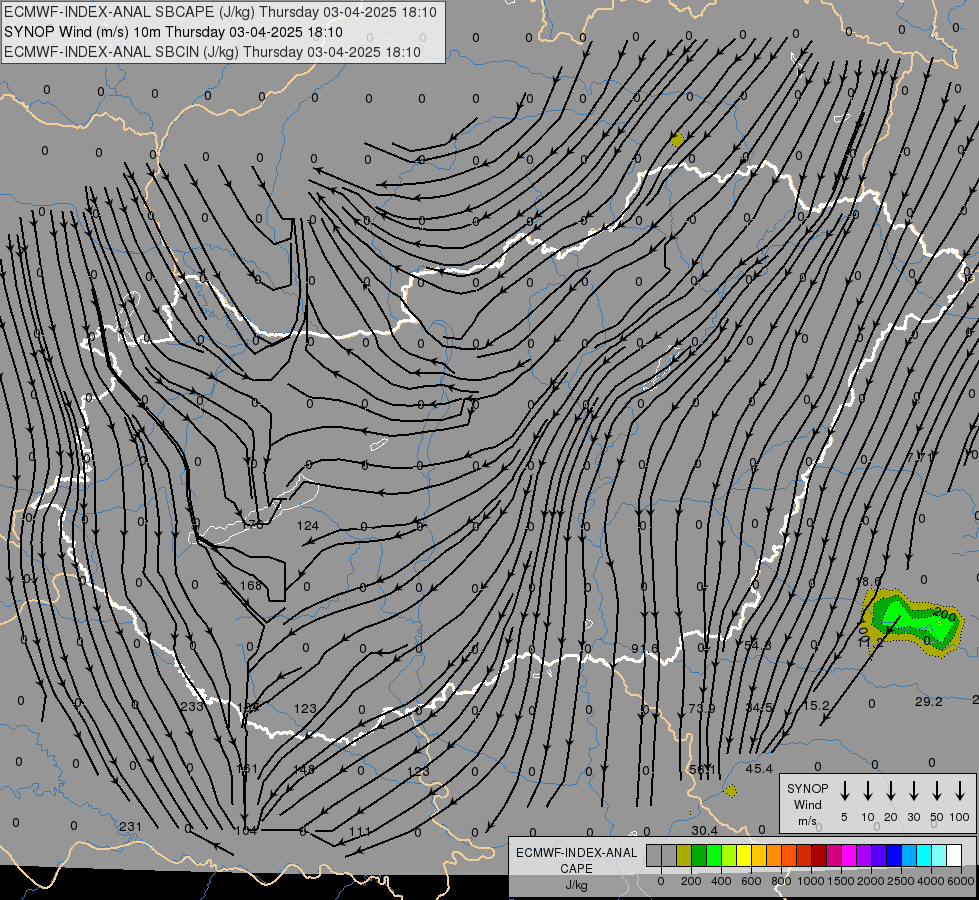Click the 400 tick on CAPE scale
Viewport: 979px width, 900px height.
coord(721,881)
